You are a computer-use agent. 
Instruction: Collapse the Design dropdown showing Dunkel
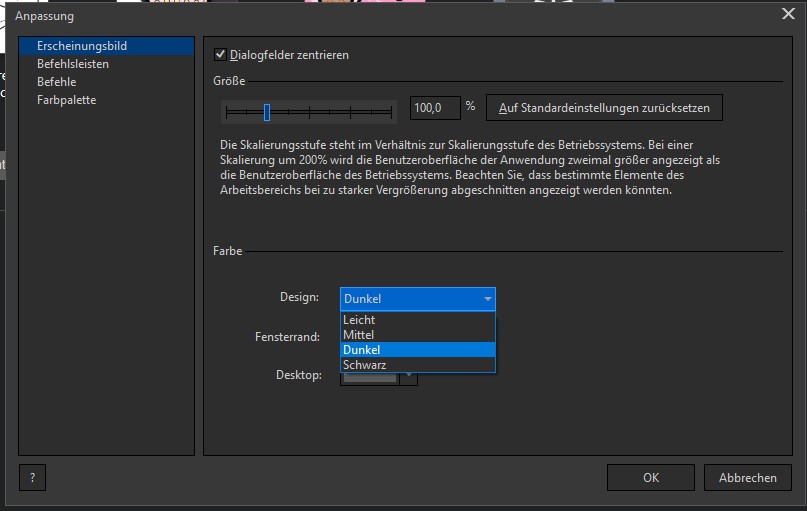(417, 299)
